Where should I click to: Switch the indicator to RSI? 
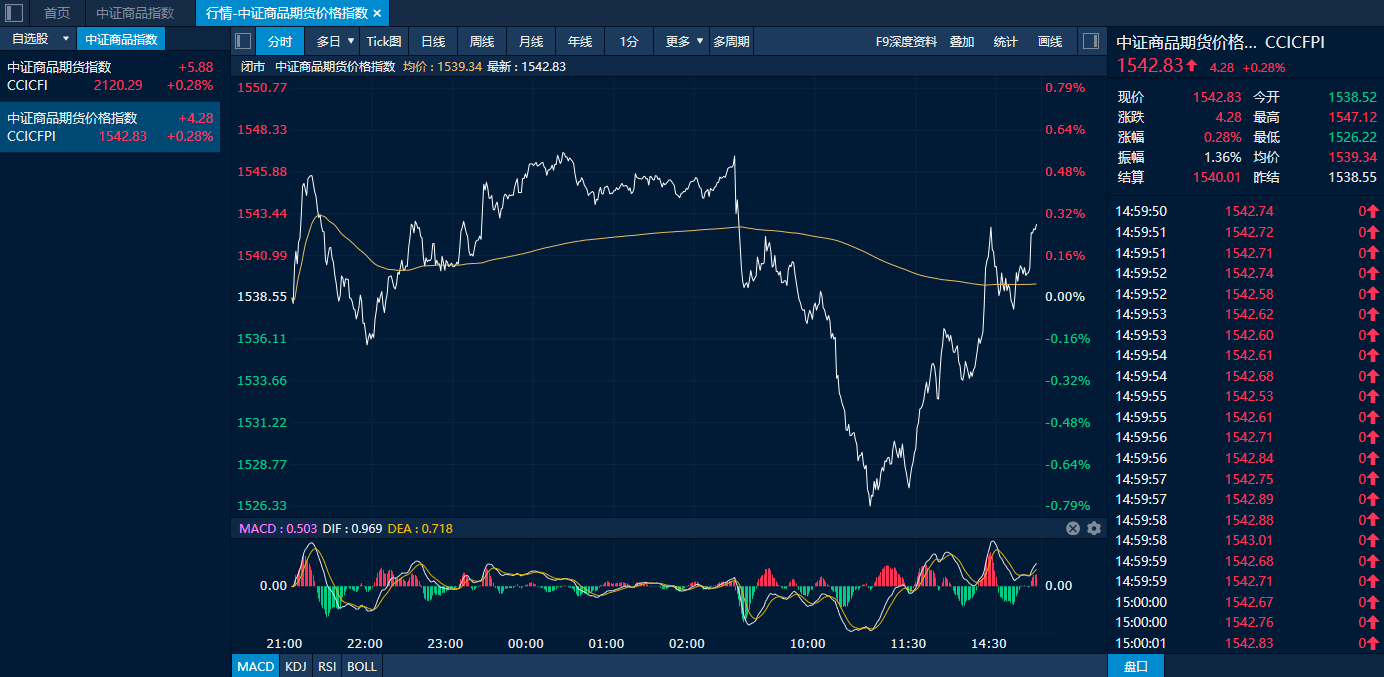click(327, 666)
